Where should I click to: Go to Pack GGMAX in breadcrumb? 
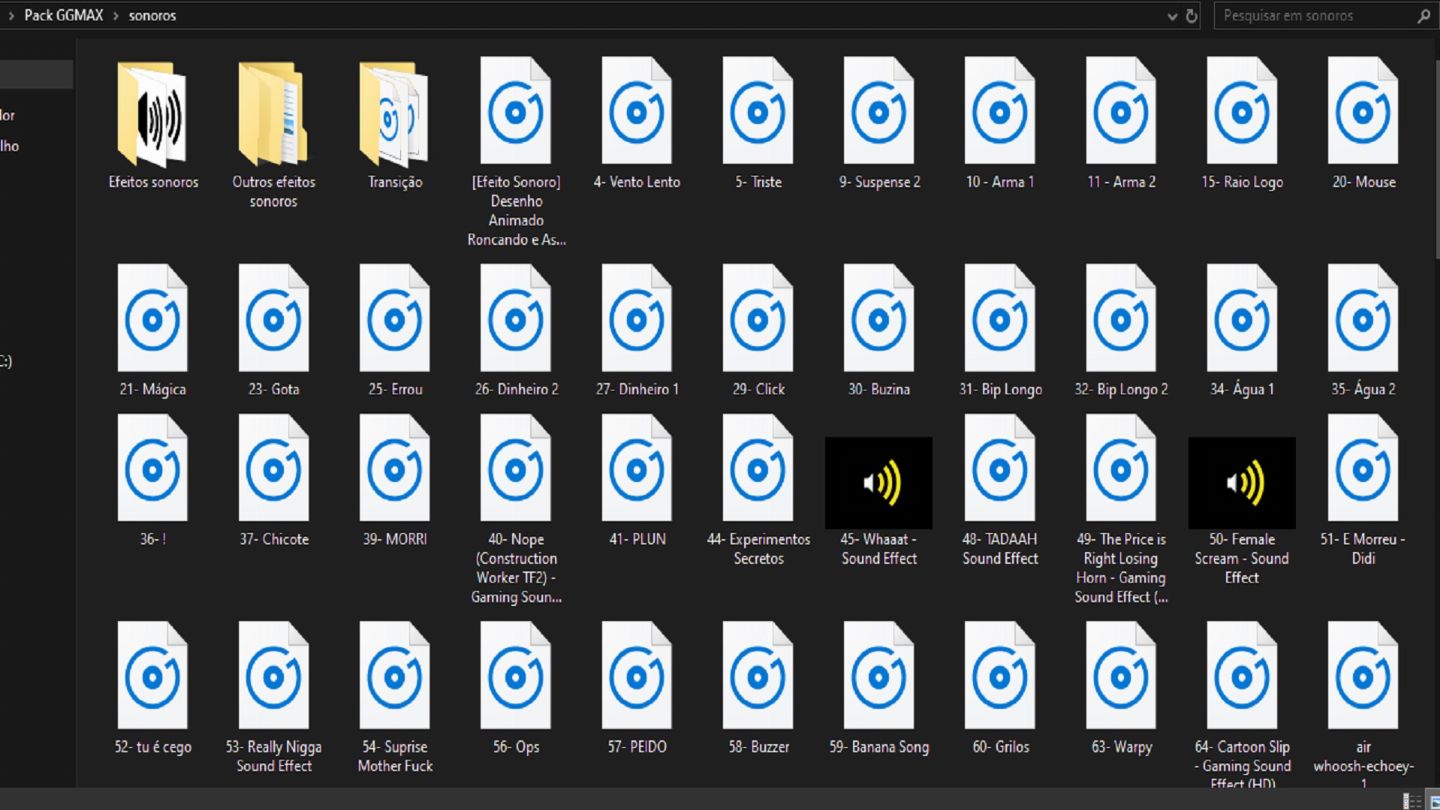coord(63,16)
